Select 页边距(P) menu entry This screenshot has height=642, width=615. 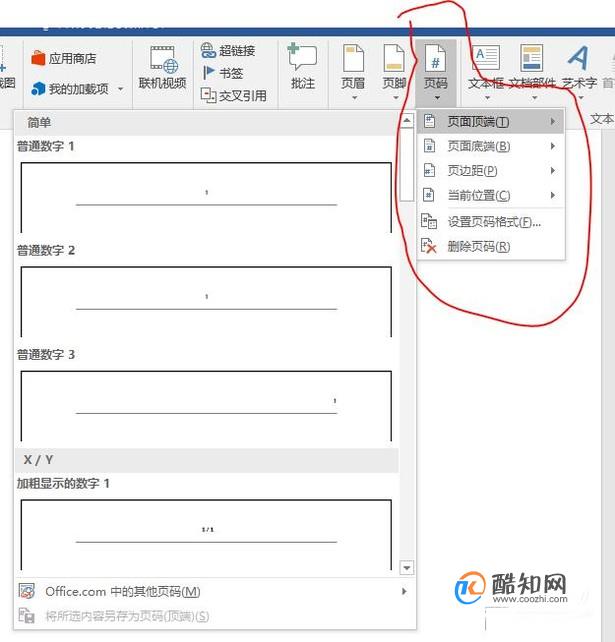[491, 170]
